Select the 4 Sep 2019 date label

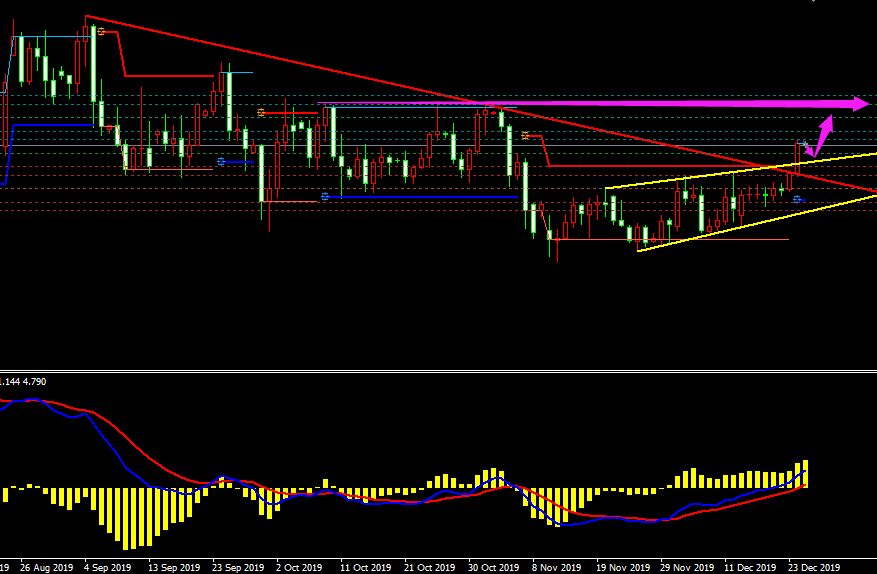point(108,567)
